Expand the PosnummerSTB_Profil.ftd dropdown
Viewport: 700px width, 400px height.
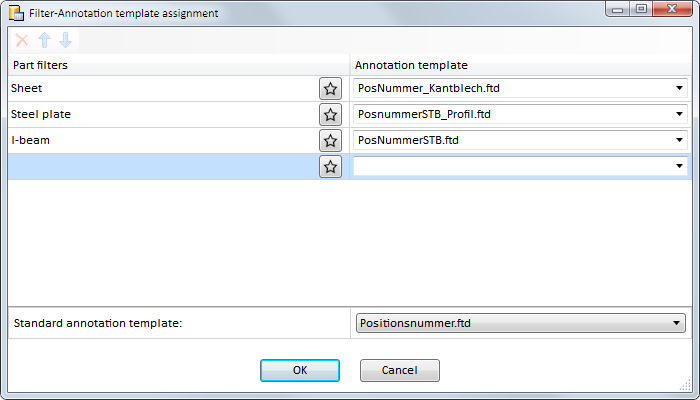(679, 114)
